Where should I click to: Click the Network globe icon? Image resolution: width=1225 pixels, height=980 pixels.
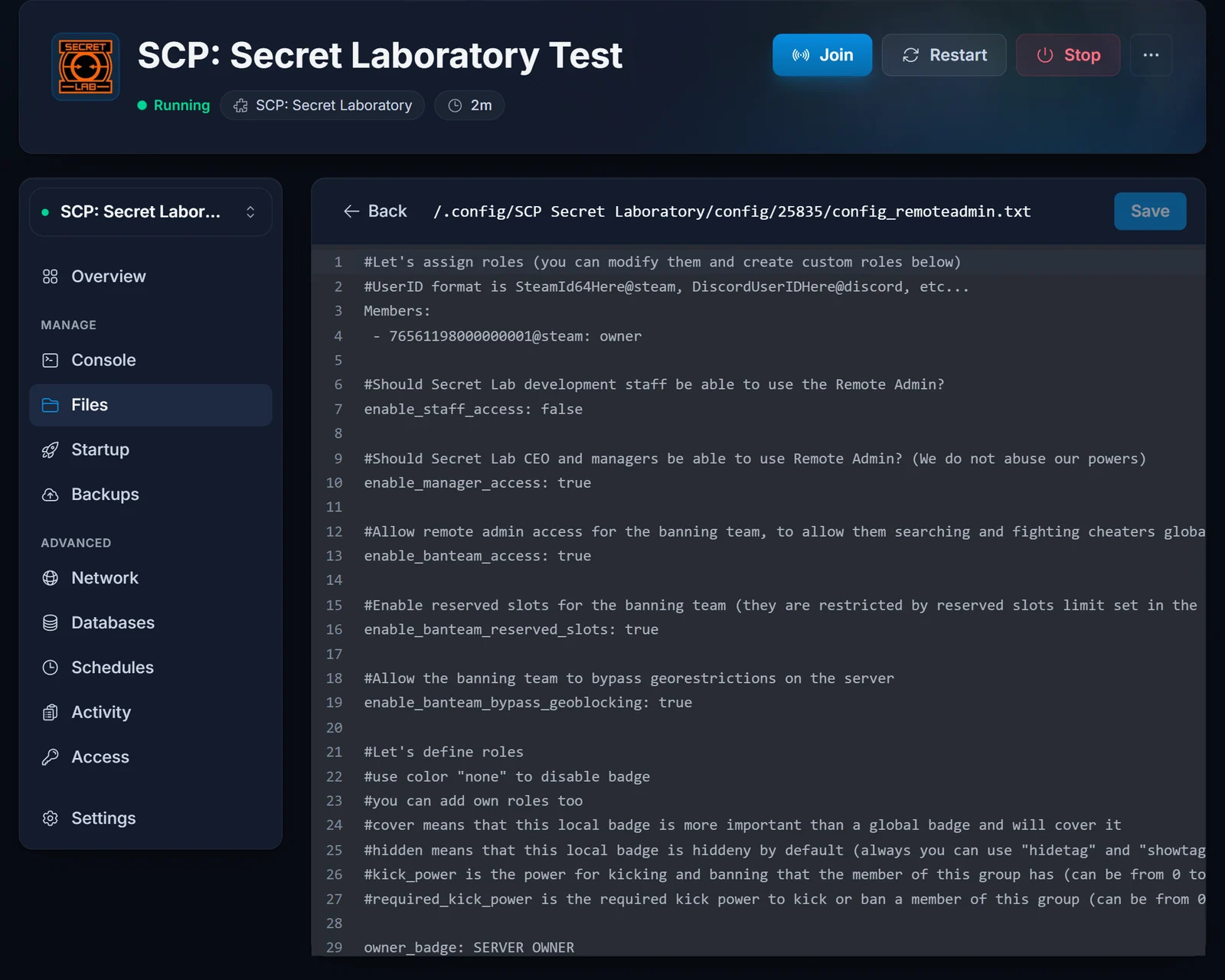coord(51,578)
